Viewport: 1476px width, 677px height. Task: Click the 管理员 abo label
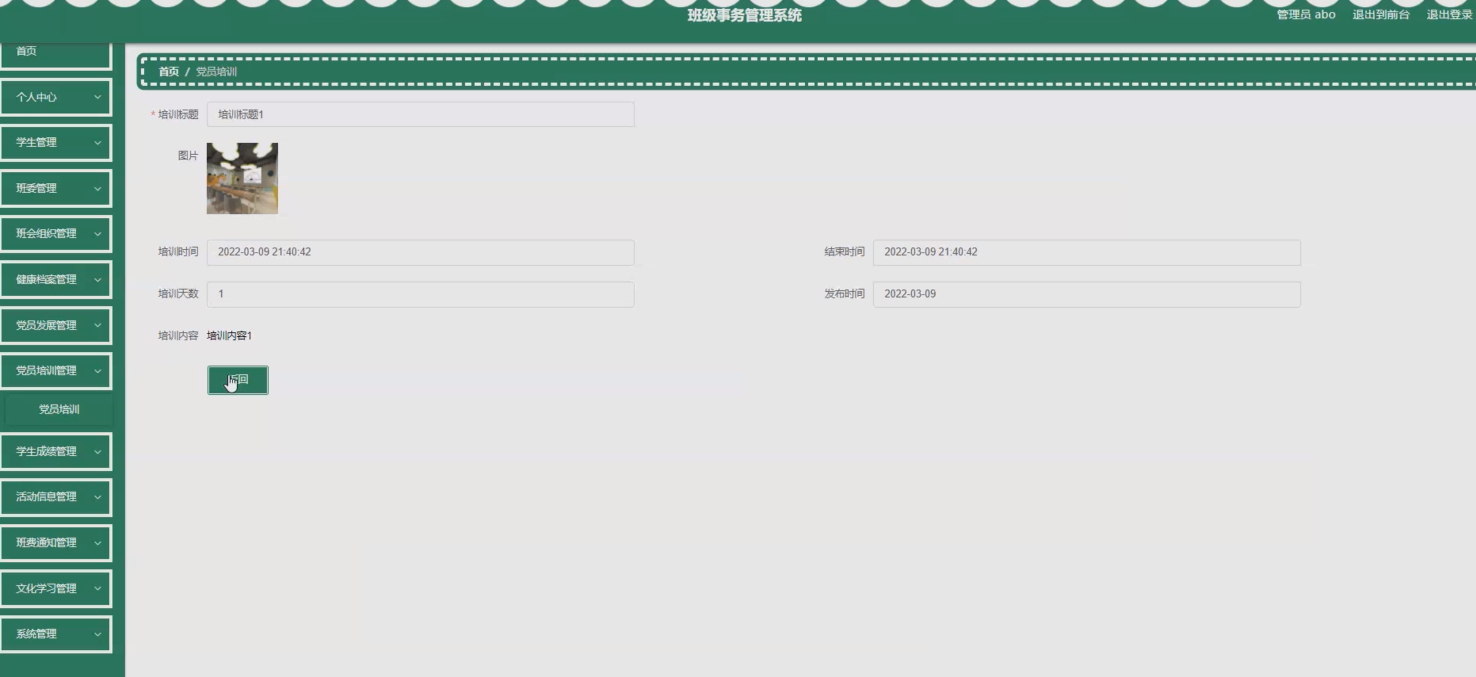click(x=1306, y=15)
